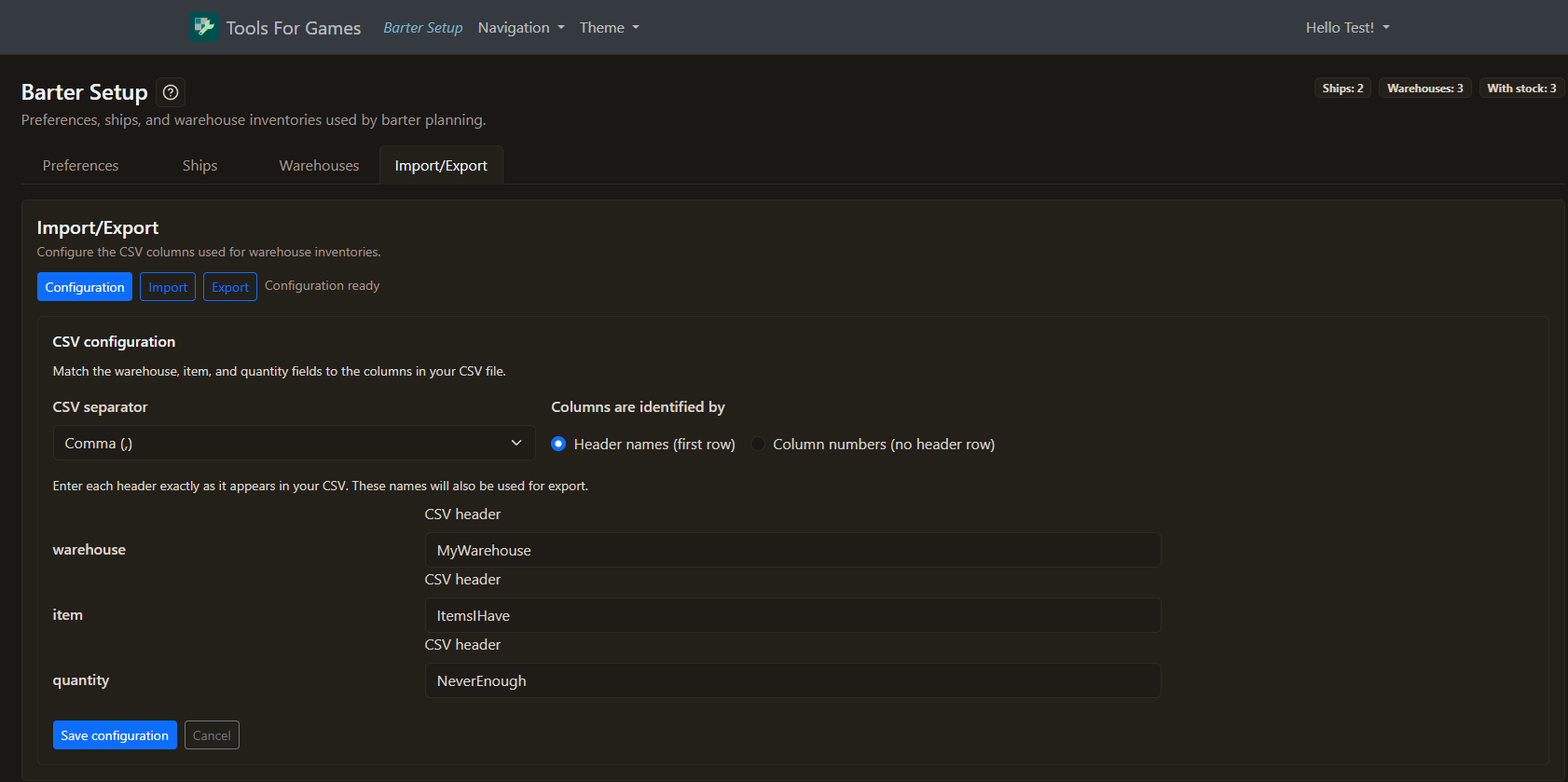Focus the quantity CSV header field

click(x=792, y=680)
